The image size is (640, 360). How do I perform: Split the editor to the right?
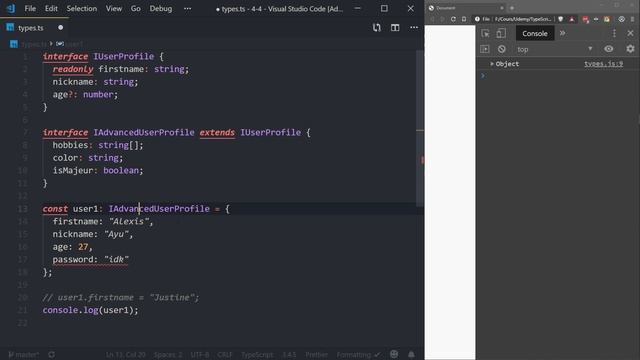click(x=395, y=27)
